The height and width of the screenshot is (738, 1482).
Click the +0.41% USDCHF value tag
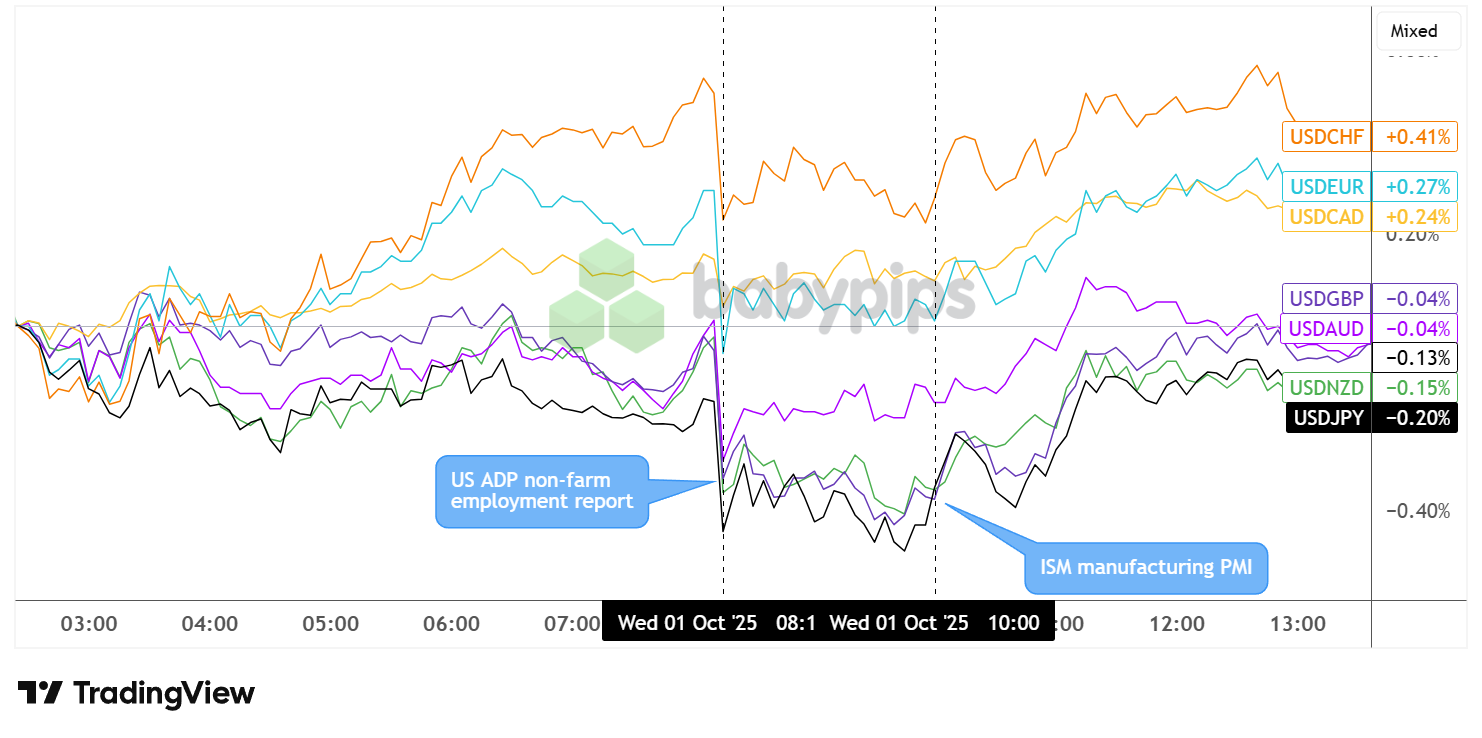tap(1414, 137)
